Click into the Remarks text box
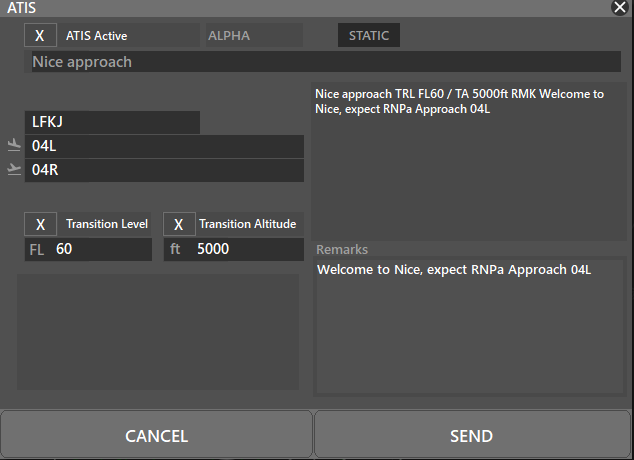 [x=470, y=326]
